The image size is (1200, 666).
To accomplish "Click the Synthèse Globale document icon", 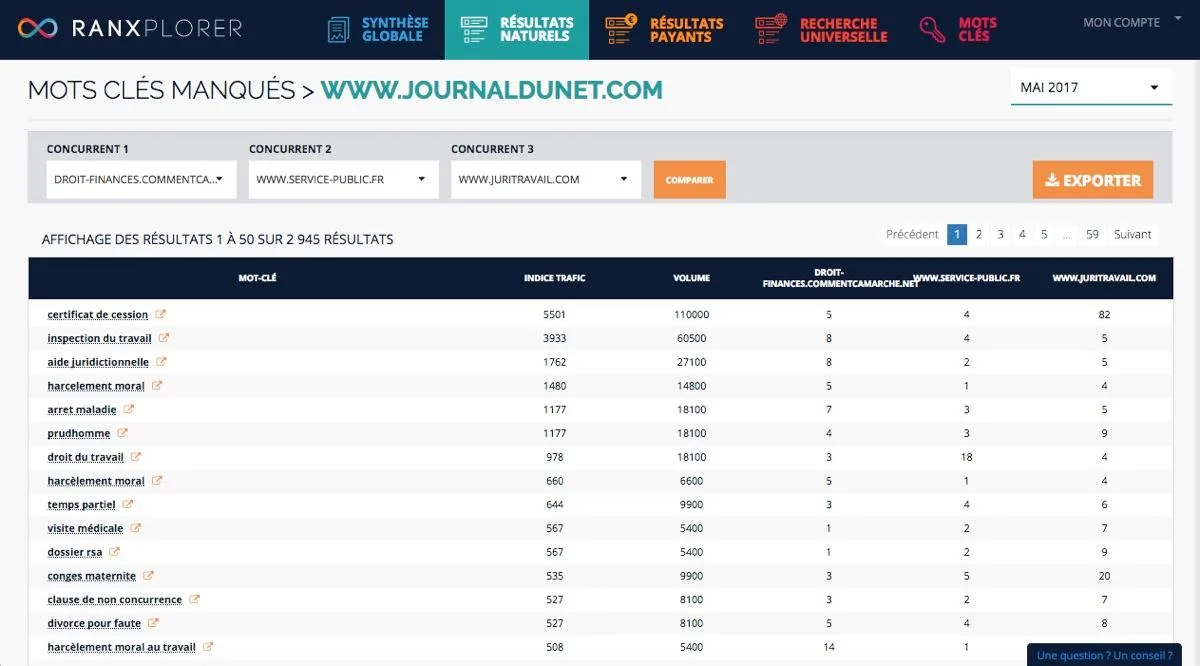I will point(339,29).
